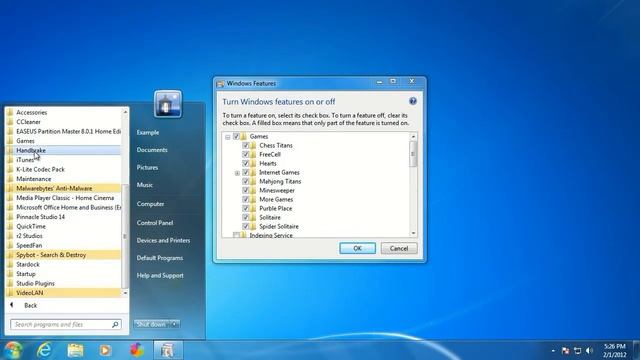Viewport: 640px width, 360px height.
Task: Open the Shut down options arrow
Action: pyautogui.click(x=175, y=324)
